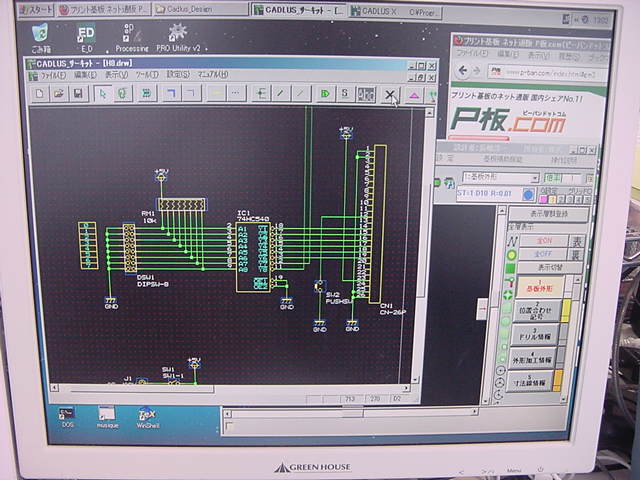Screen dimensions: 640x480
Task: Open the Edit menu in CADLUS Circuit
Action: tap(85, 75)
